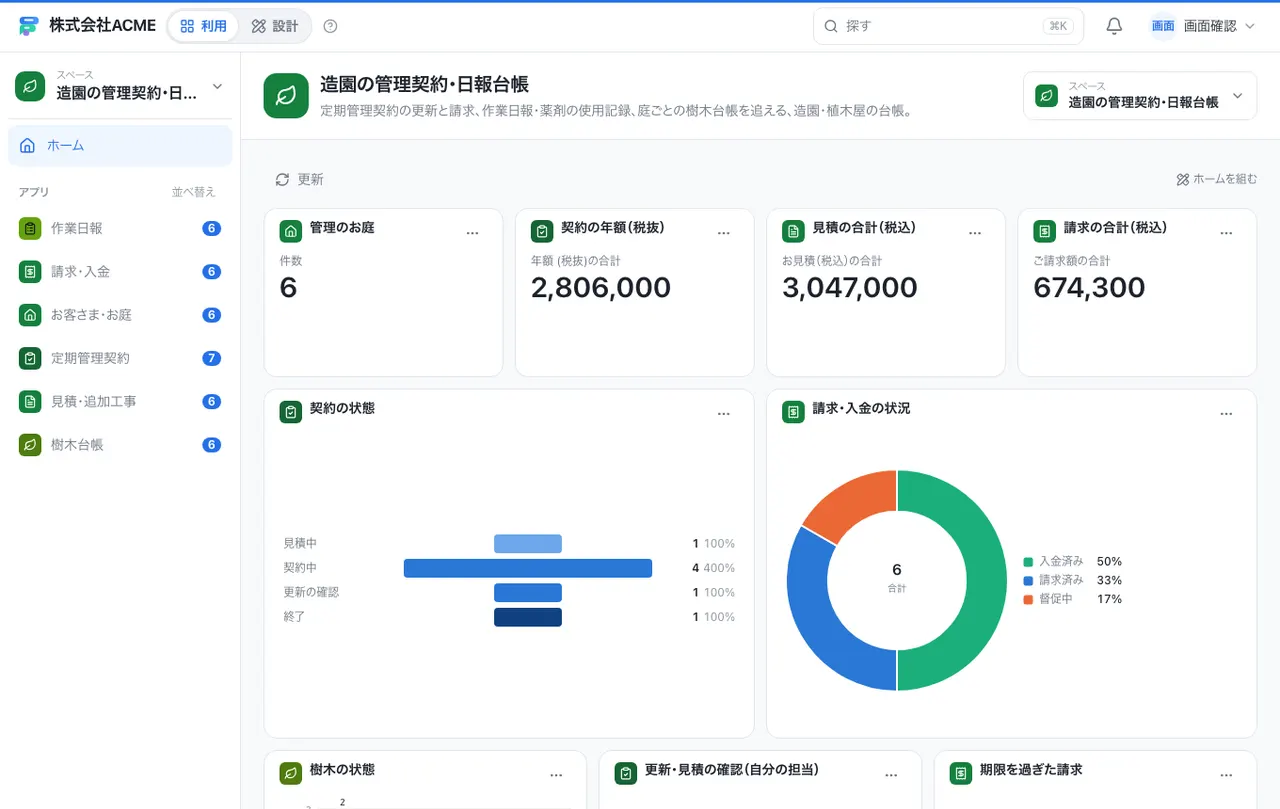Open 定期管理契約 in the sidebar
The image size is (1280, 809).
pos(120,358)
